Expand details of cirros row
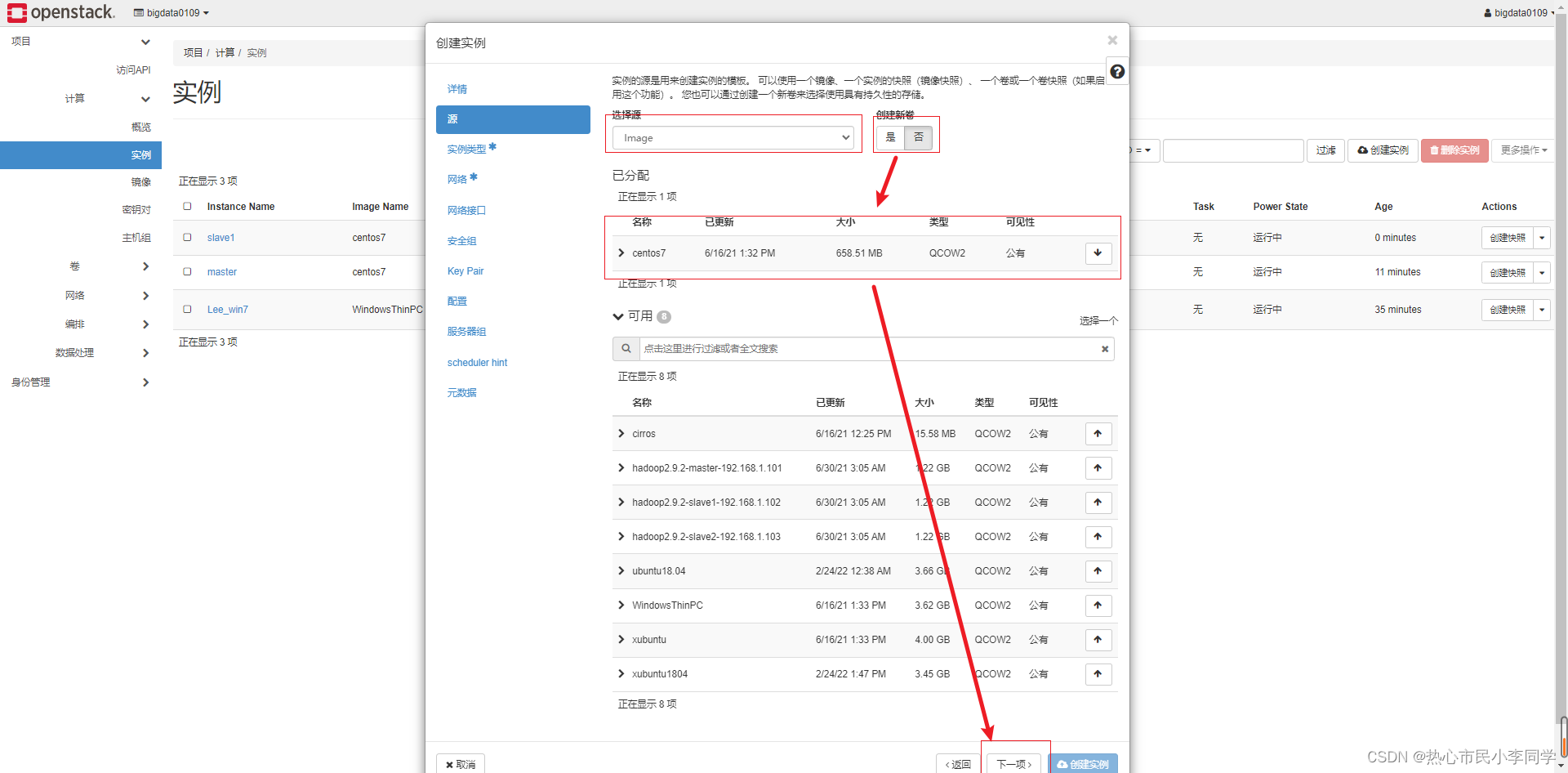Viewport: 1568px width, 773px height. [621, 434]
